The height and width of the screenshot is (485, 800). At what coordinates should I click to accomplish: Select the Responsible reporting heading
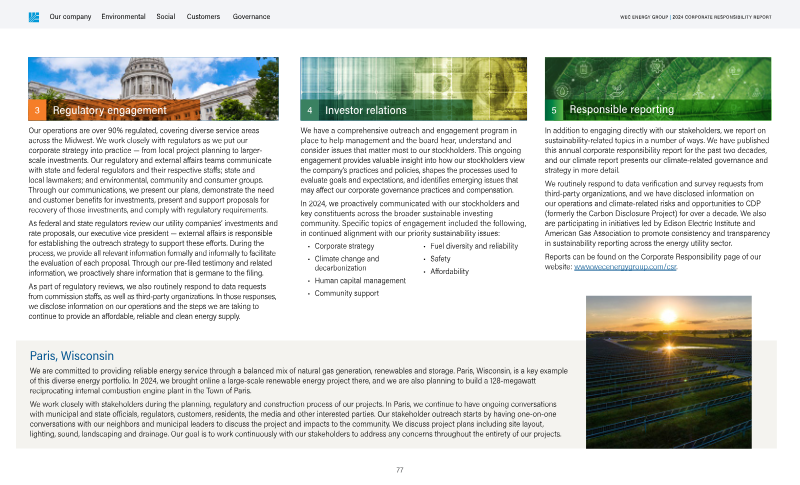pos(621,109)
